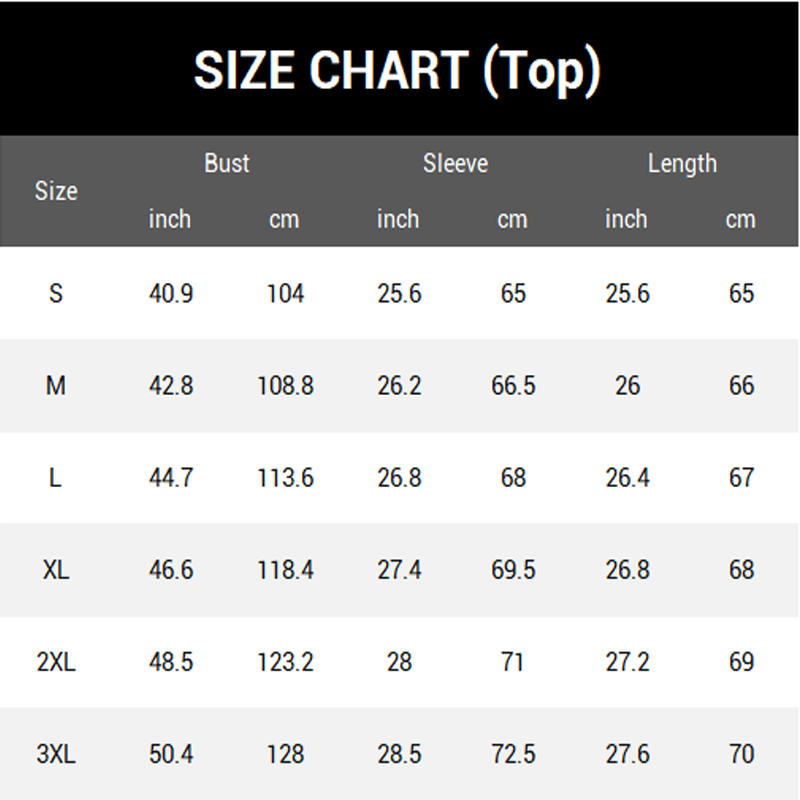The height and width of the screenshot is (800, 800).
Task: Select the S size row label
Action: 56,293
